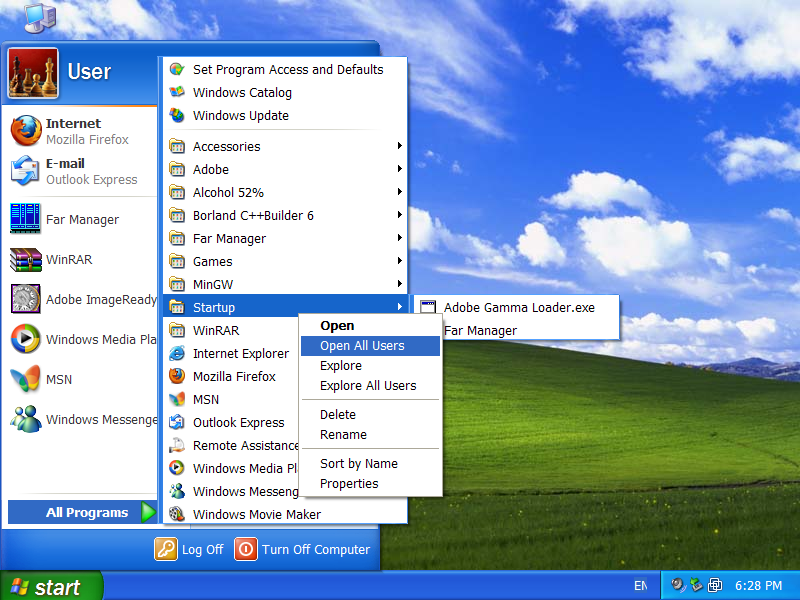Expand the Borland C++Builder 6 submenu arrow

click(400, 215)
